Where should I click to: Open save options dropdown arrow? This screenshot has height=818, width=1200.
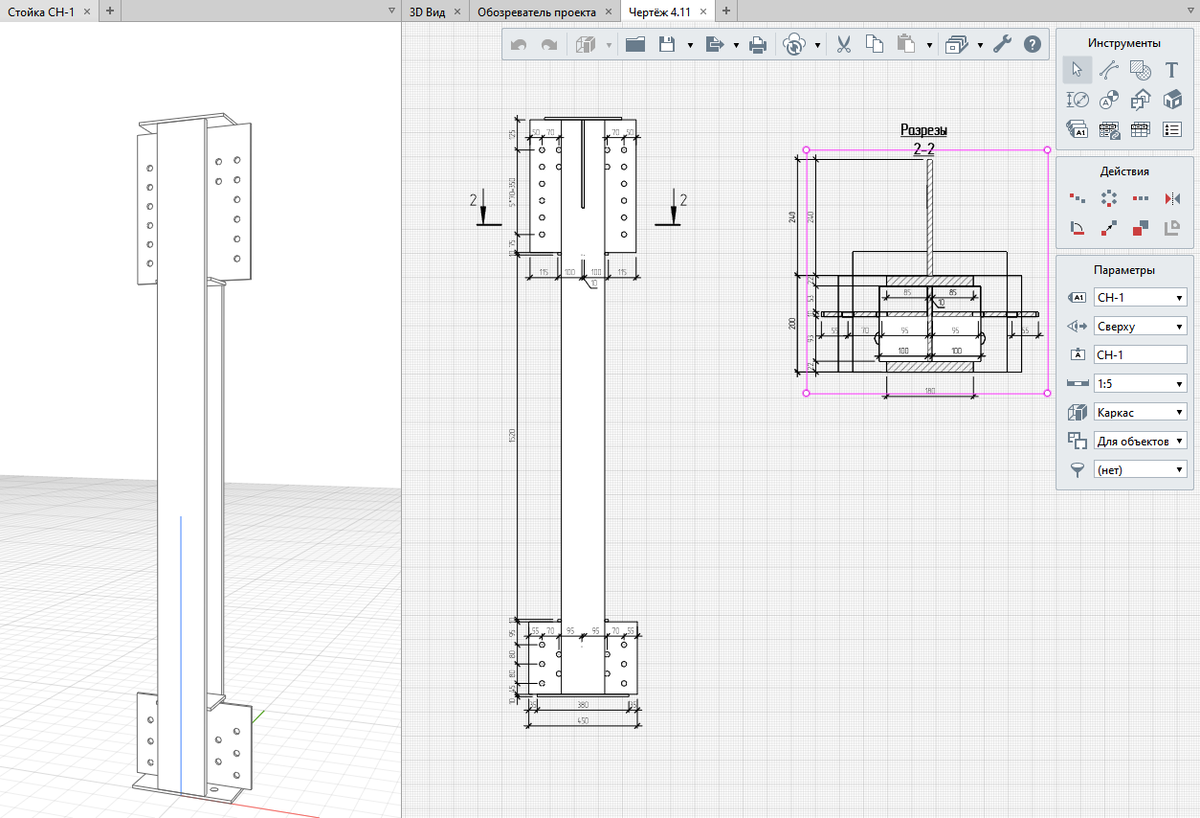pos(691,45)
